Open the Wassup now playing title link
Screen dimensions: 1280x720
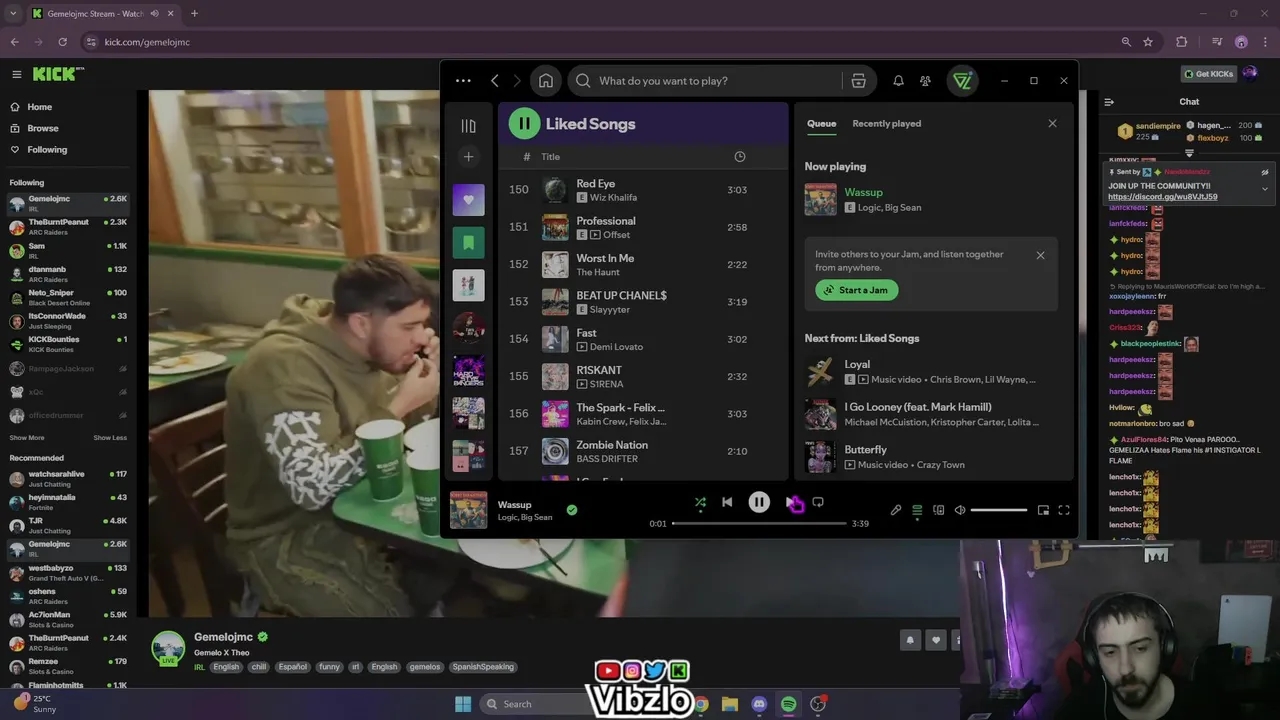863,192
